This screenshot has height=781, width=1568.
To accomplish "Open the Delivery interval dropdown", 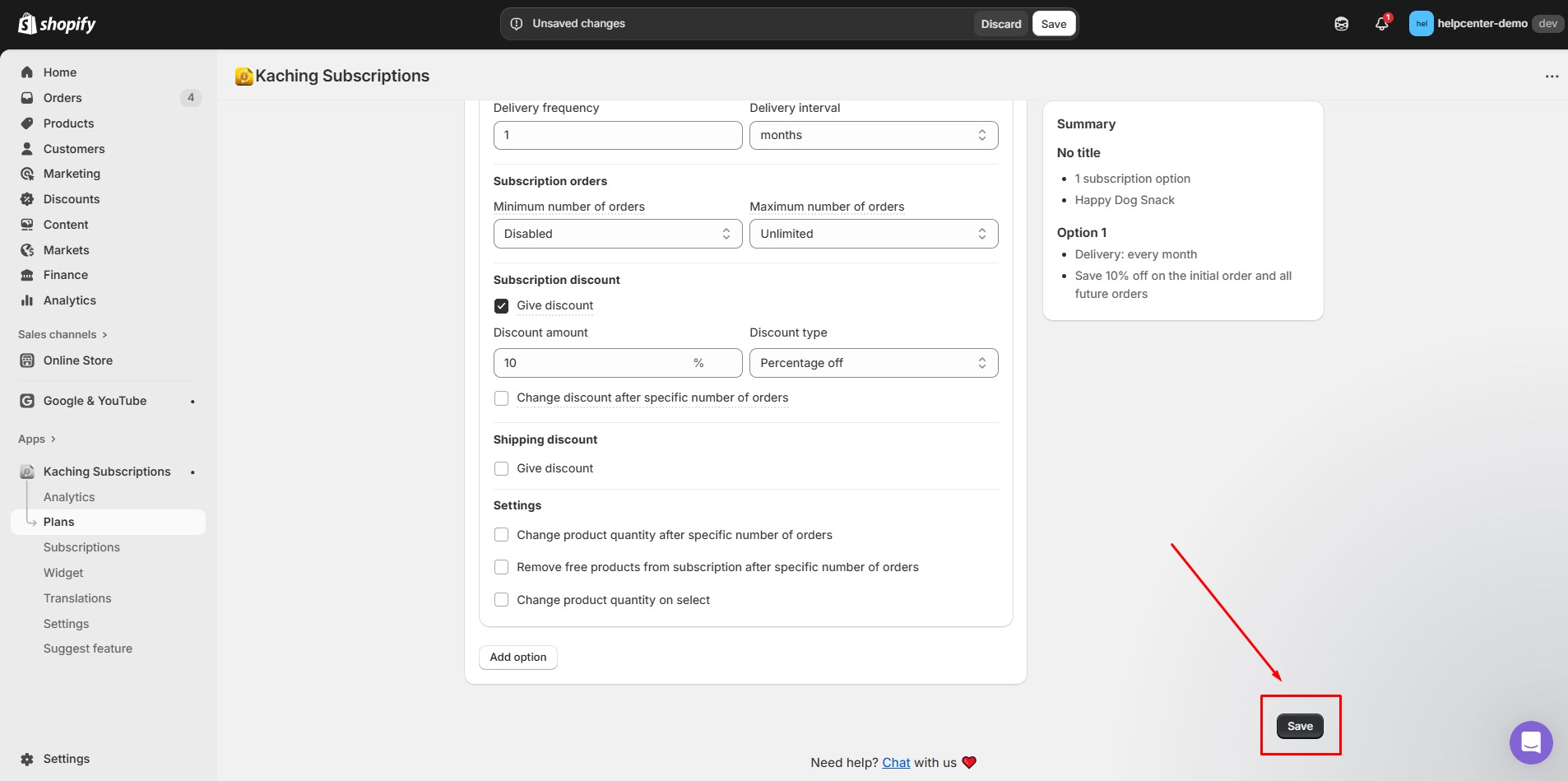I will [873, 135].
